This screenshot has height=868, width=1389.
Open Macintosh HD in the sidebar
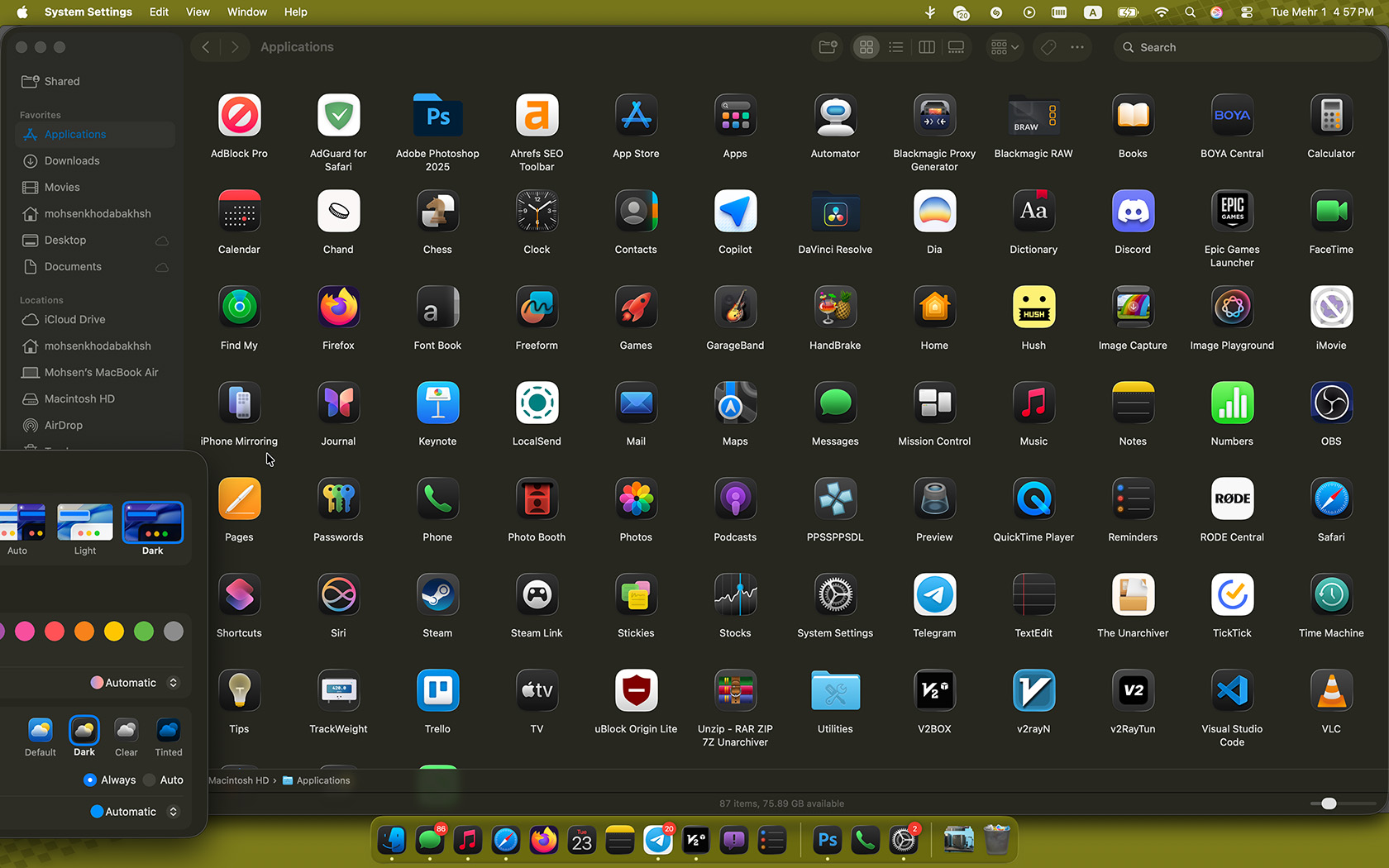[x=95, y=399]
